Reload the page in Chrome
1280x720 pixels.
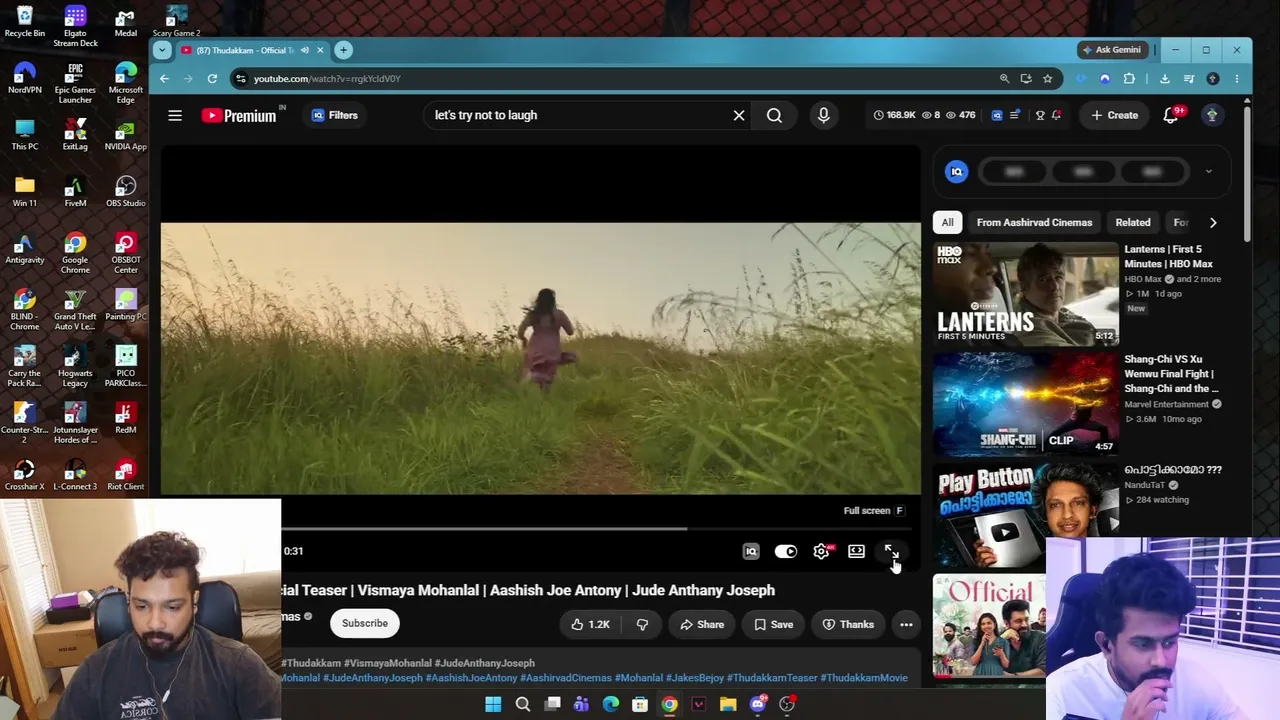point(212,78)
